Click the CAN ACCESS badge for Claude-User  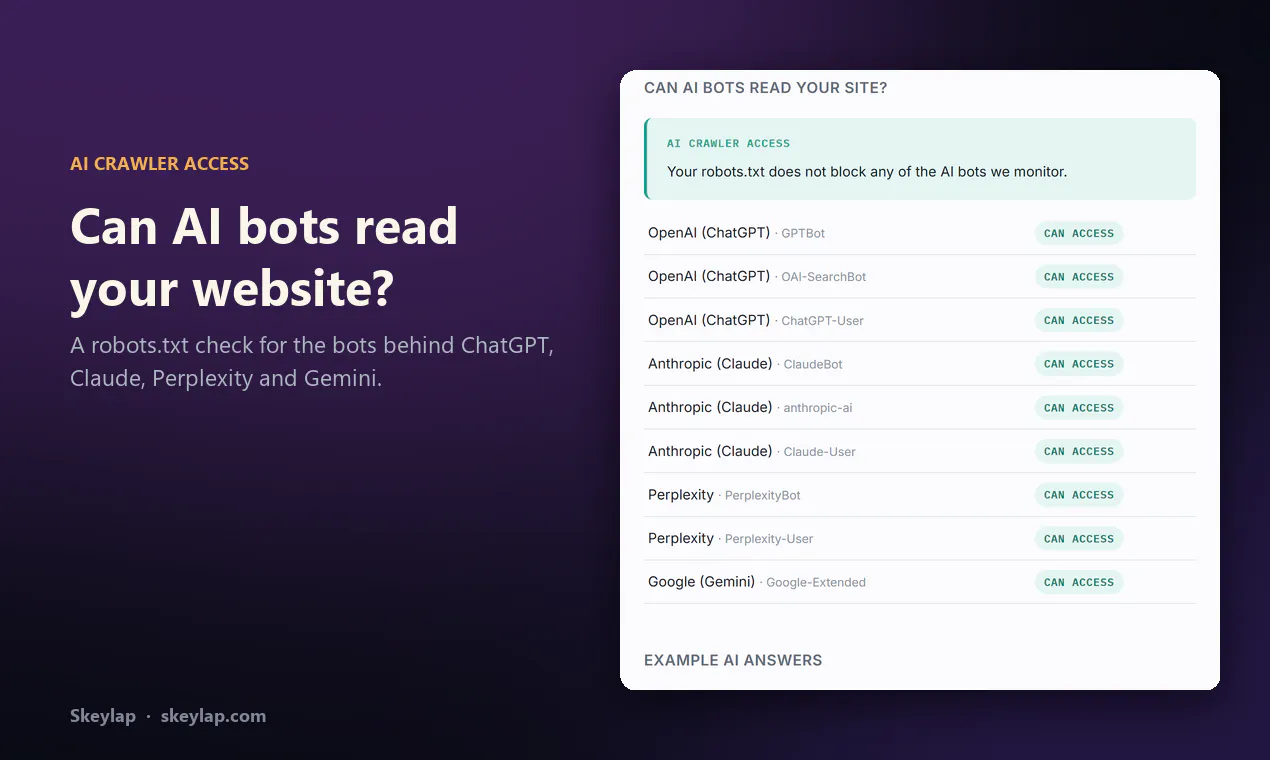[1079, 452]
